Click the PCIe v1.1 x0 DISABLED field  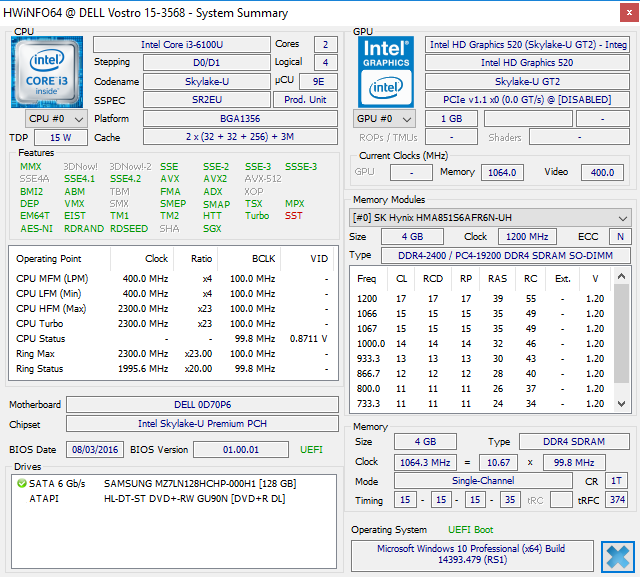(527, 100)
